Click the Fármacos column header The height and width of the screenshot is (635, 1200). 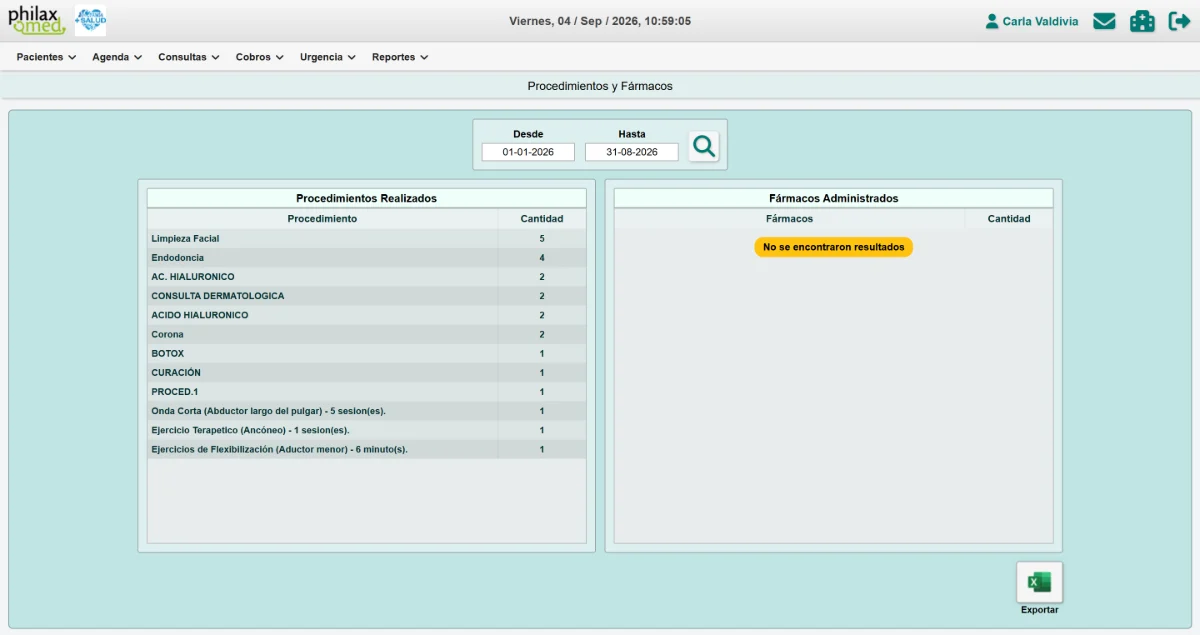(789, 219)
